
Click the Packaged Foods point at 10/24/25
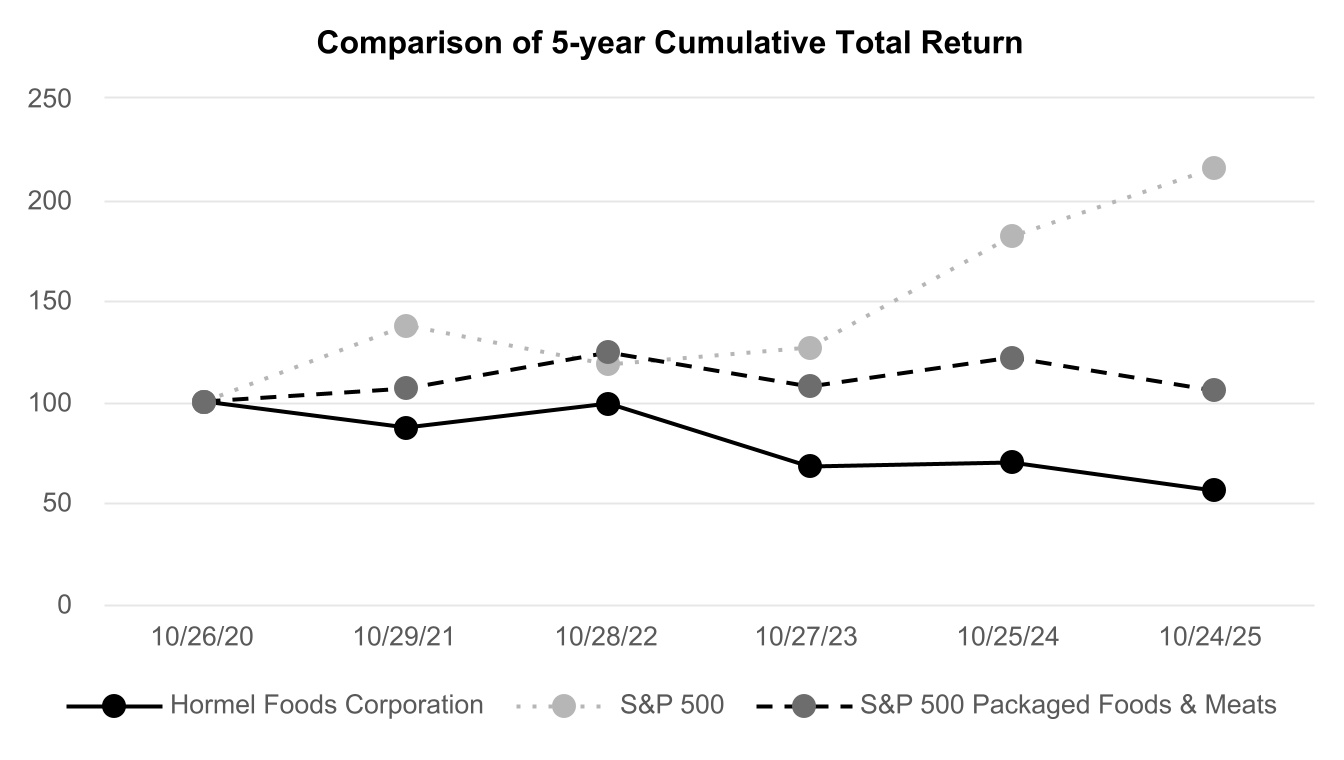(x=1214, y=390)
